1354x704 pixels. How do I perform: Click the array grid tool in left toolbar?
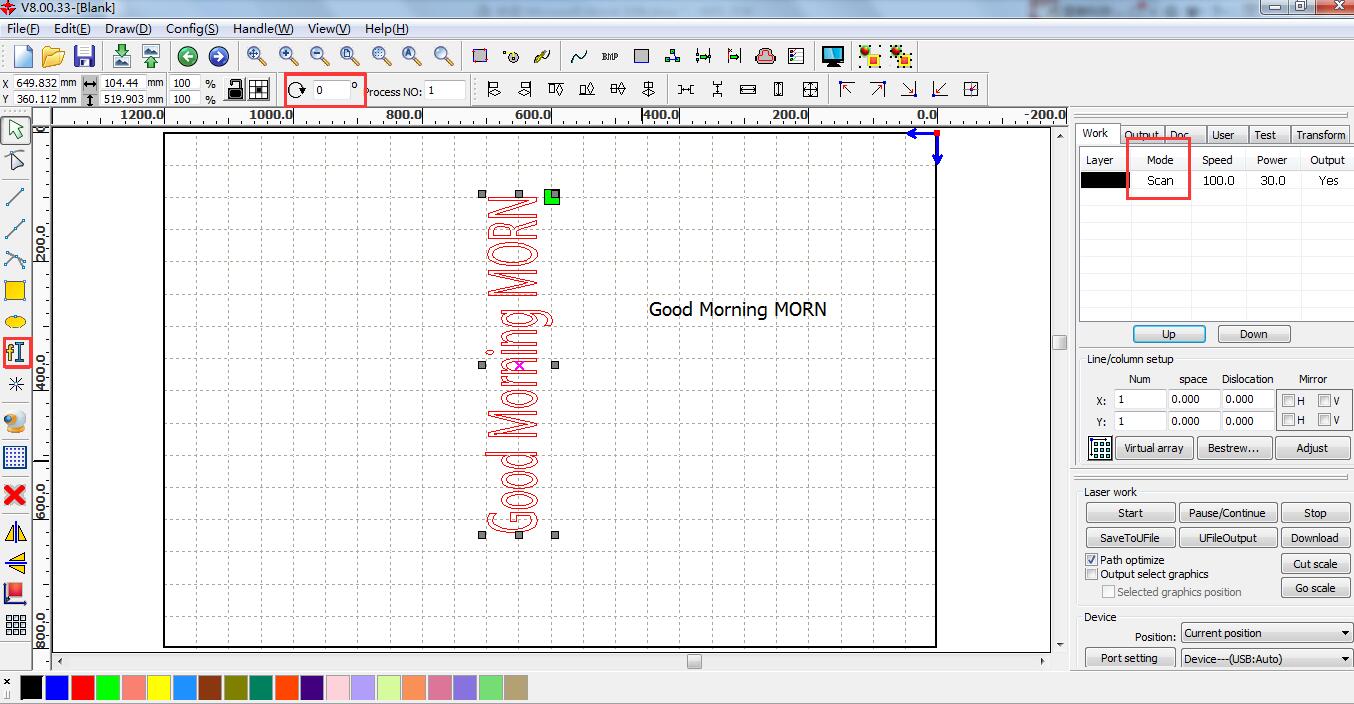click(x=15, y=625)
